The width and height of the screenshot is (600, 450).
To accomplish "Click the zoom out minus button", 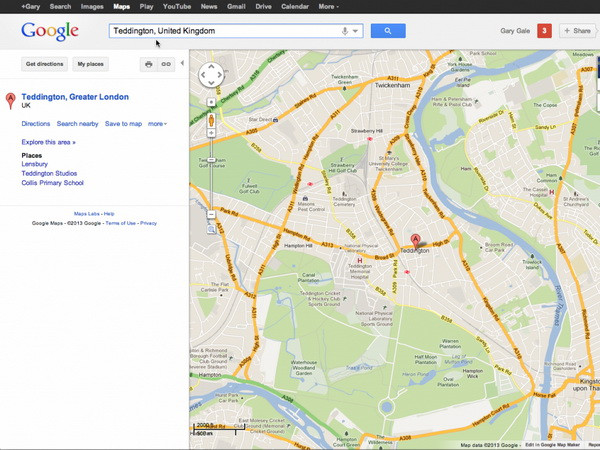I will (211, 214).
